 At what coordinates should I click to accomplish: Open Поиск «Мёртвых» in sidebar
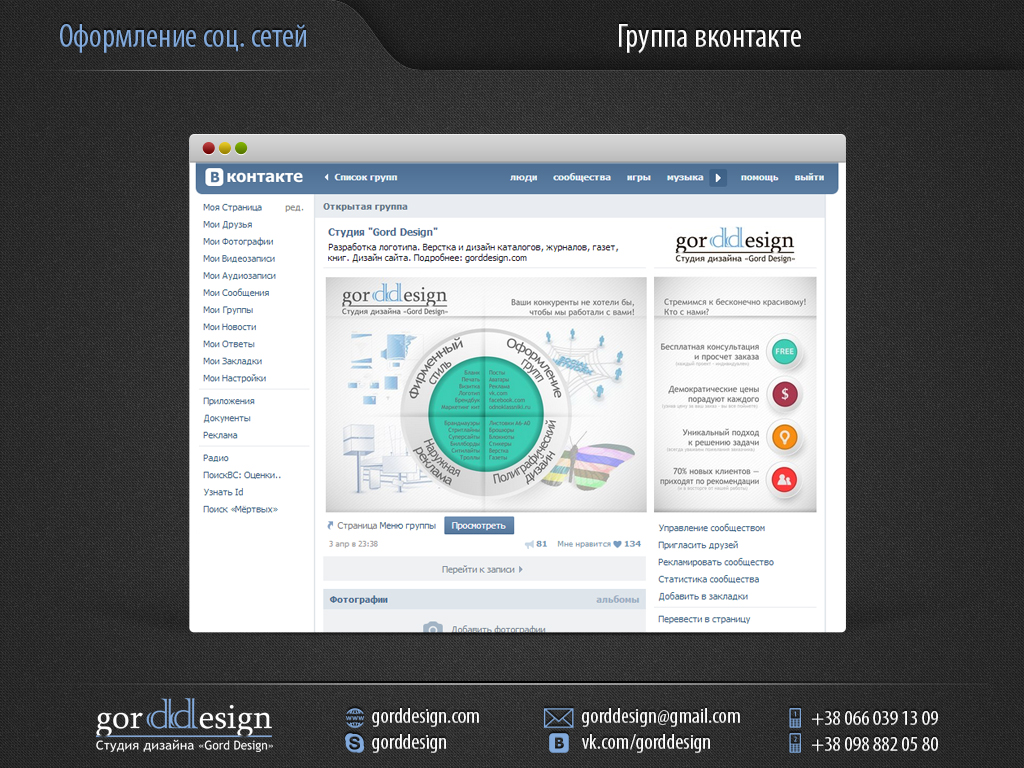[x=240, y=509]
